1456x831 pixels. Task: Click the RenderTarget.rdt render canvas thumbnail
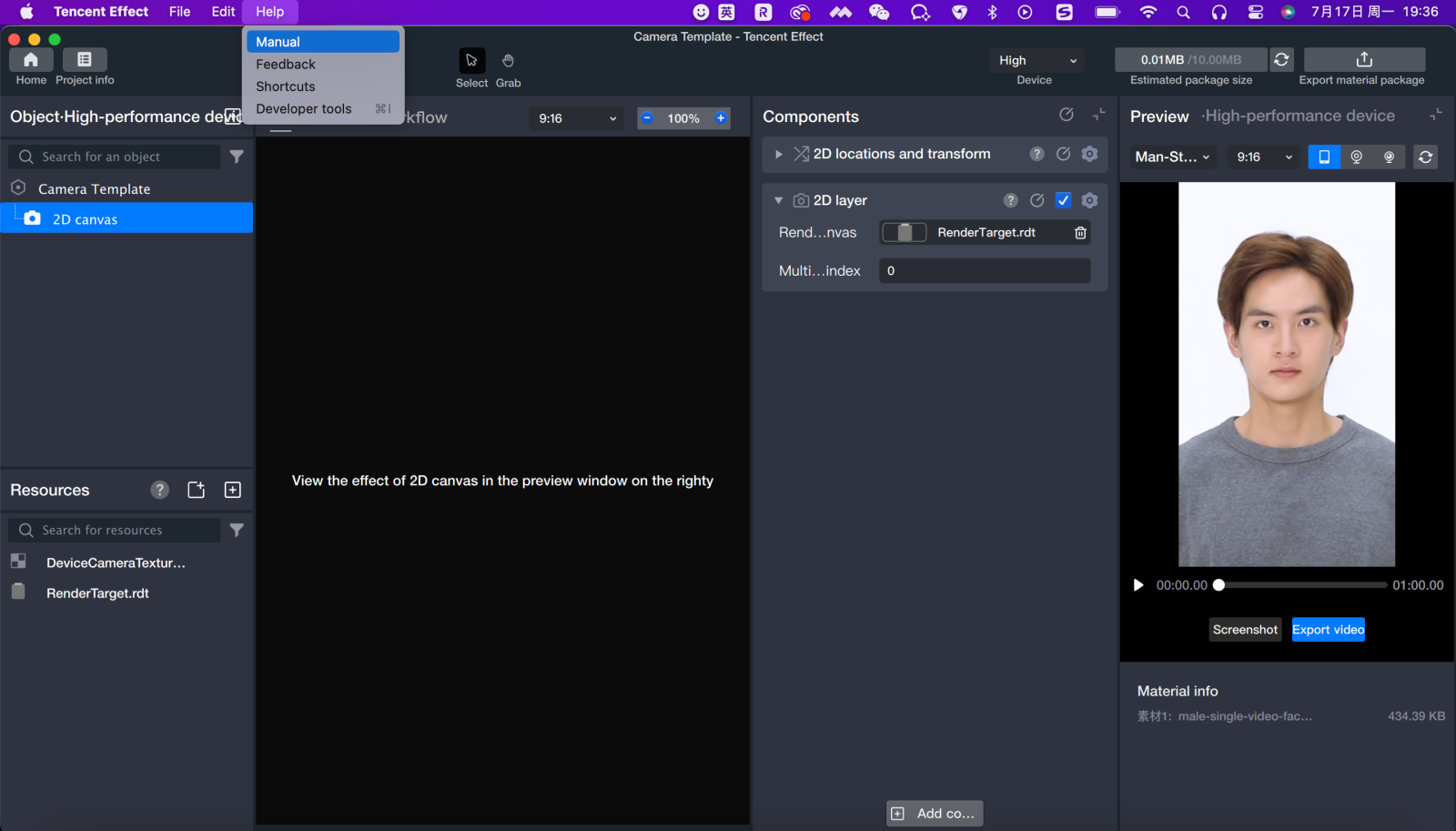[x=905, y=232]
